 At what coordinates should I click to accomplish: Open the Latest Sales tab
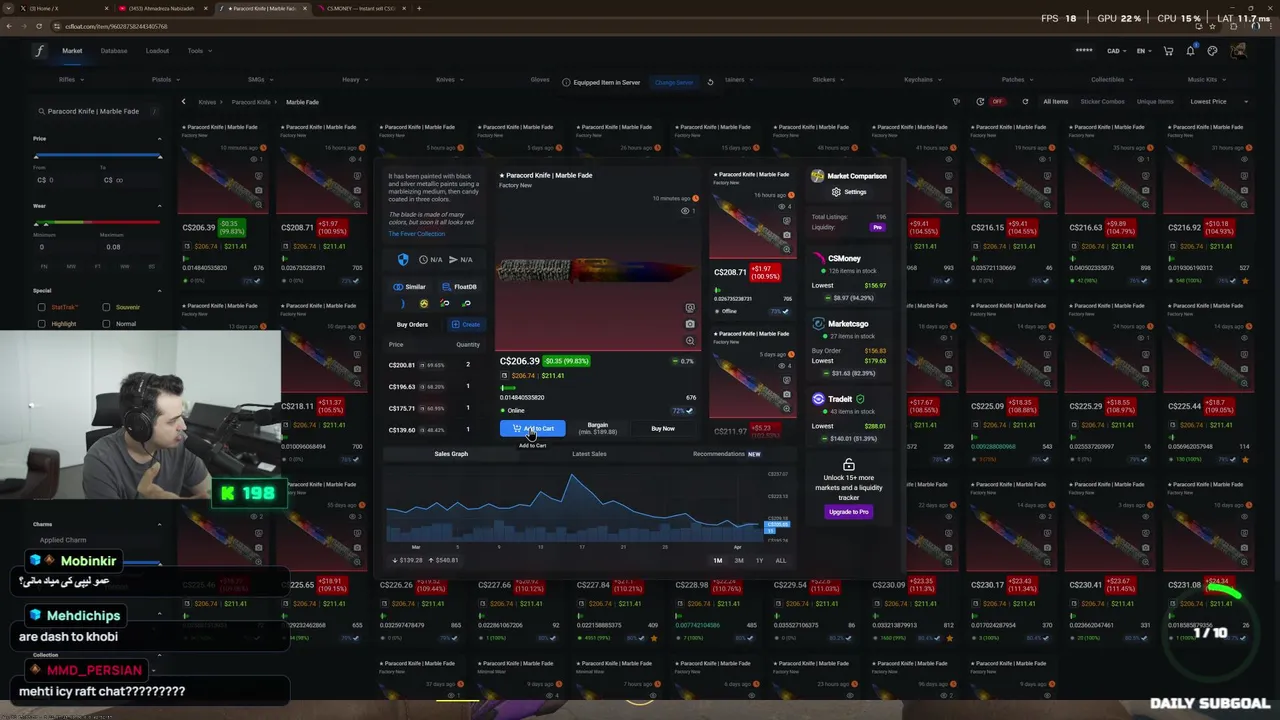click(x=589, y=454)
